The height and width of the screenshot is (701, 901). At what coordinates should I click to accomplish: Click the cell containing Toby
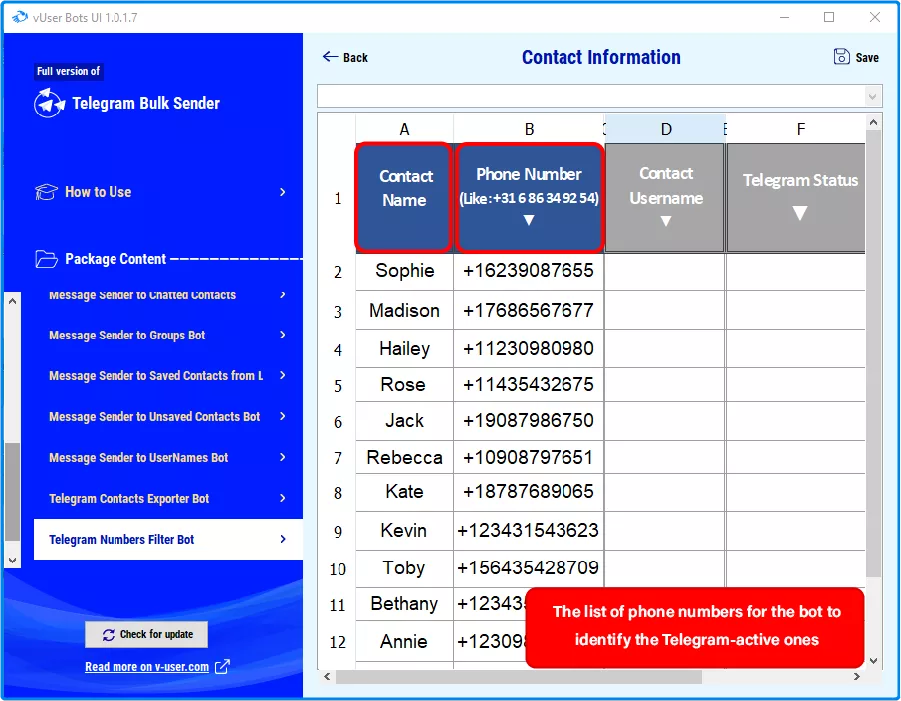(405, 568)
